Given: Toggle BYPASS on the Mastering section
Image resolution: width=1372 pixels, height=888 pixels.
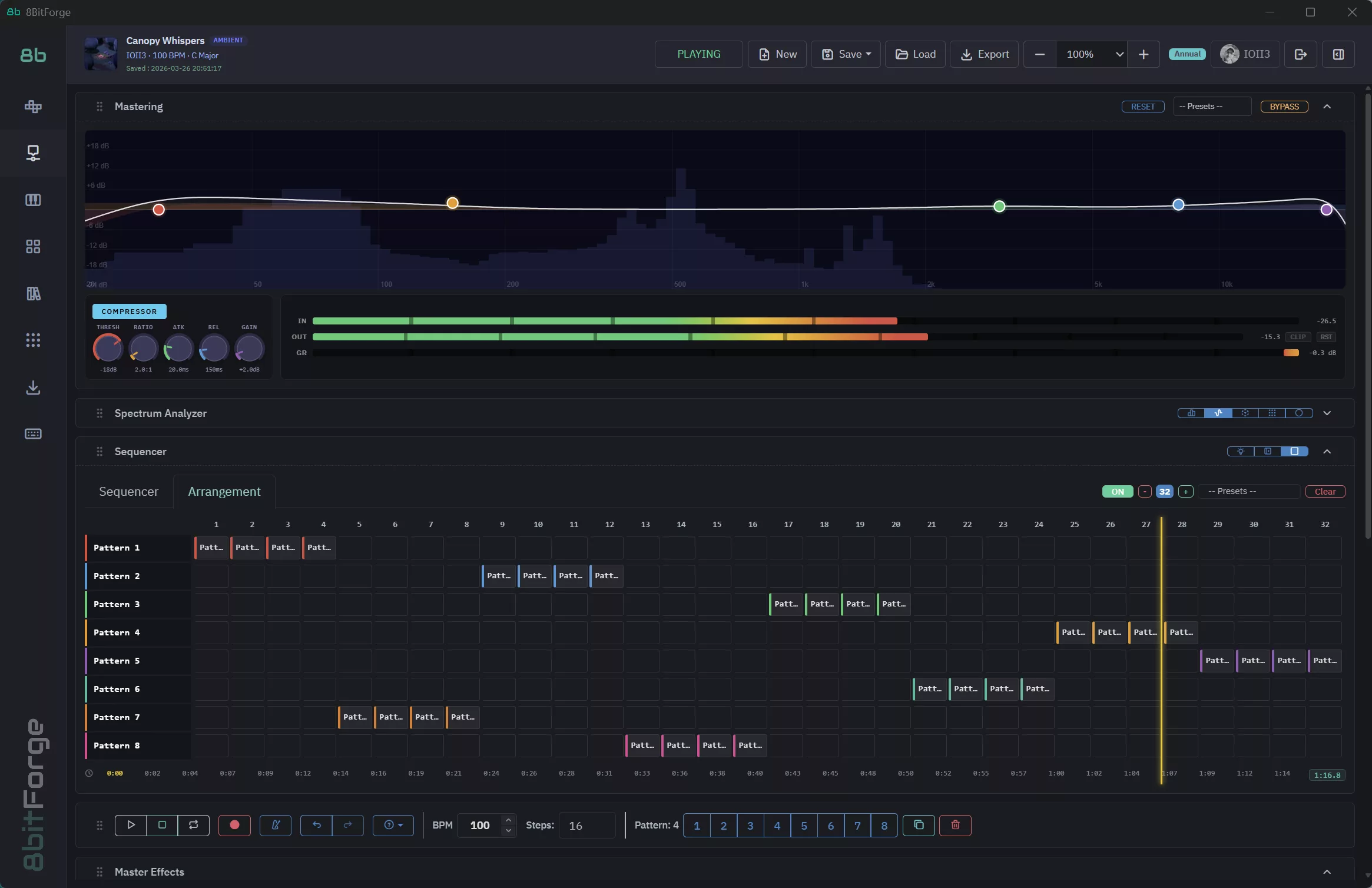Looking at the screenshot, I should (1284, 107).
